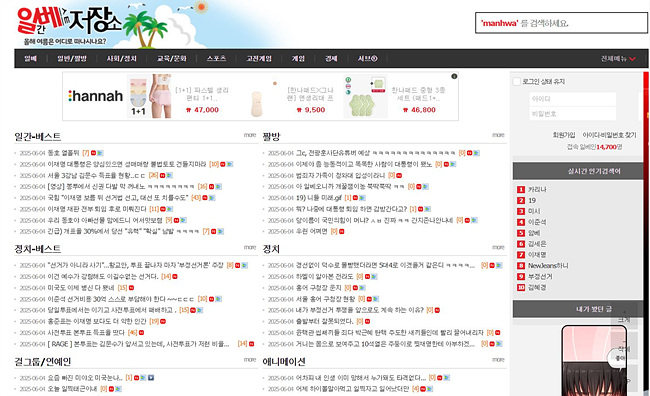Open the [43] comment count in 일간-베스트
Screen dimensions: 650x396
point(196,198)
